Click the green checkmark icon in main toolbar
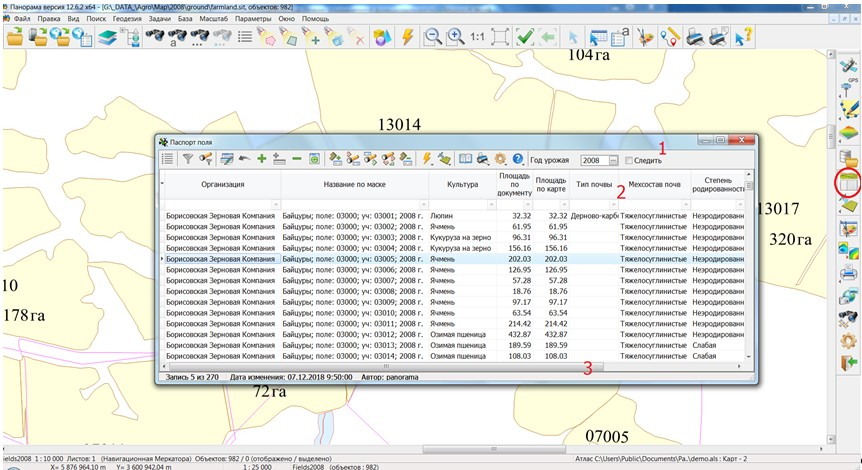 [525, 37]
